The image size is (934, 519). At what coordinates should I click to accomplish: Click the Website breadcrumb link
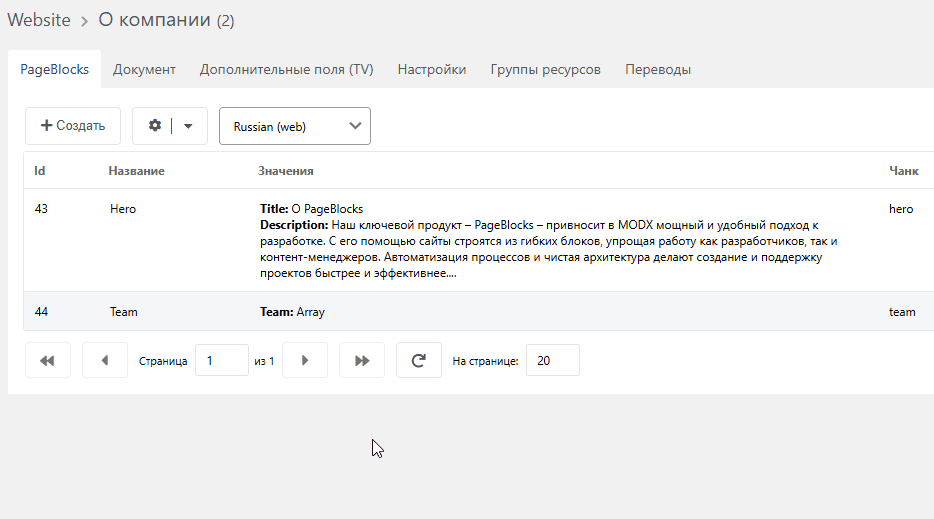coord(39,20)
